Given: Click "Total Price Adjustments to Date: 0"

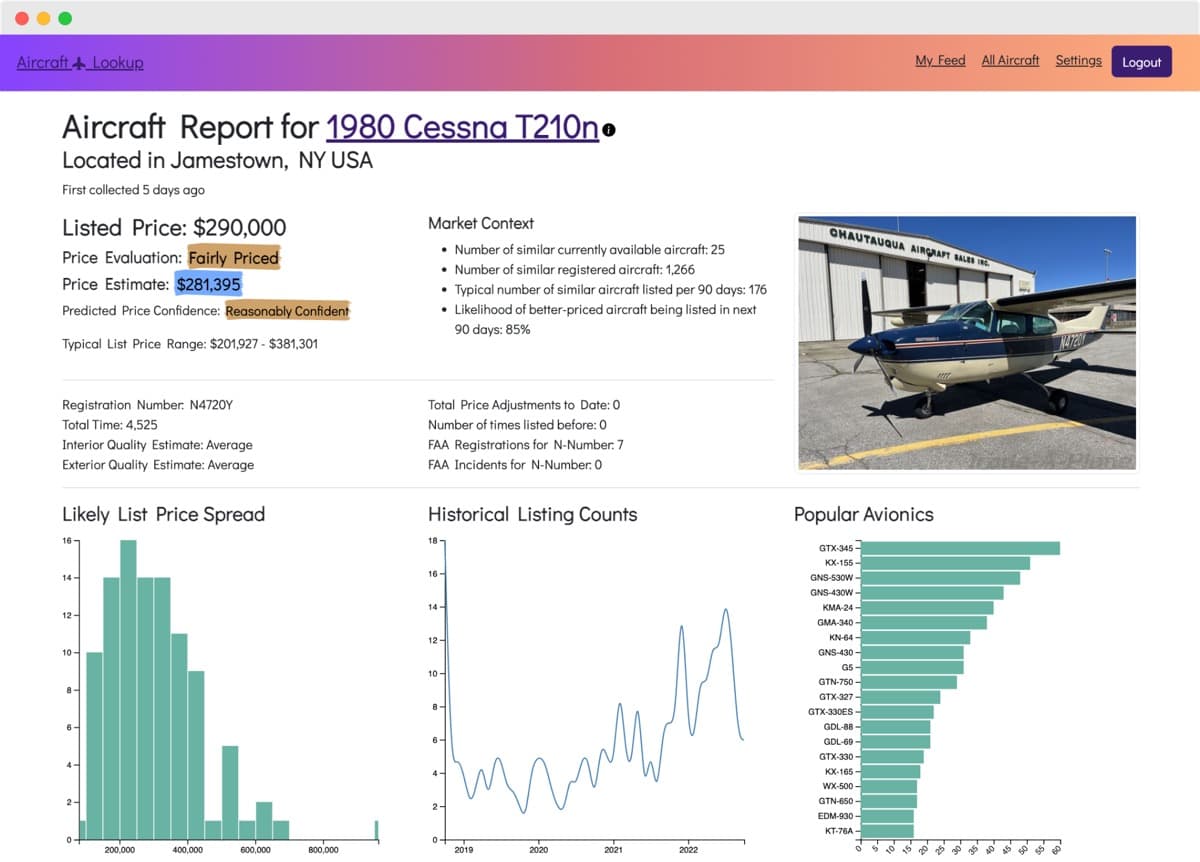Looking at the screenshot, I should coord(524,405).
